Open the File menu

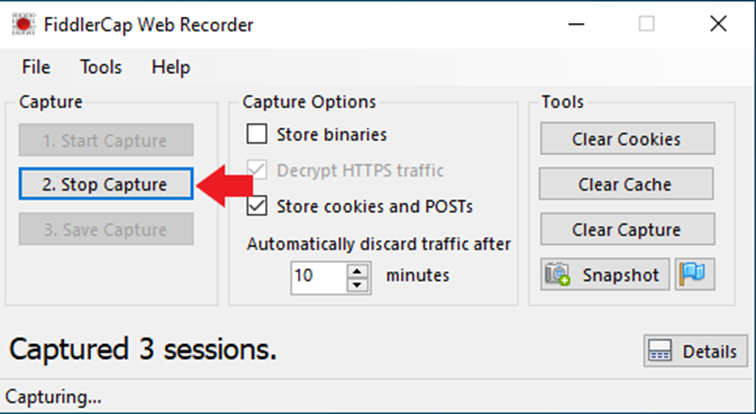click(x=36, y=67)
